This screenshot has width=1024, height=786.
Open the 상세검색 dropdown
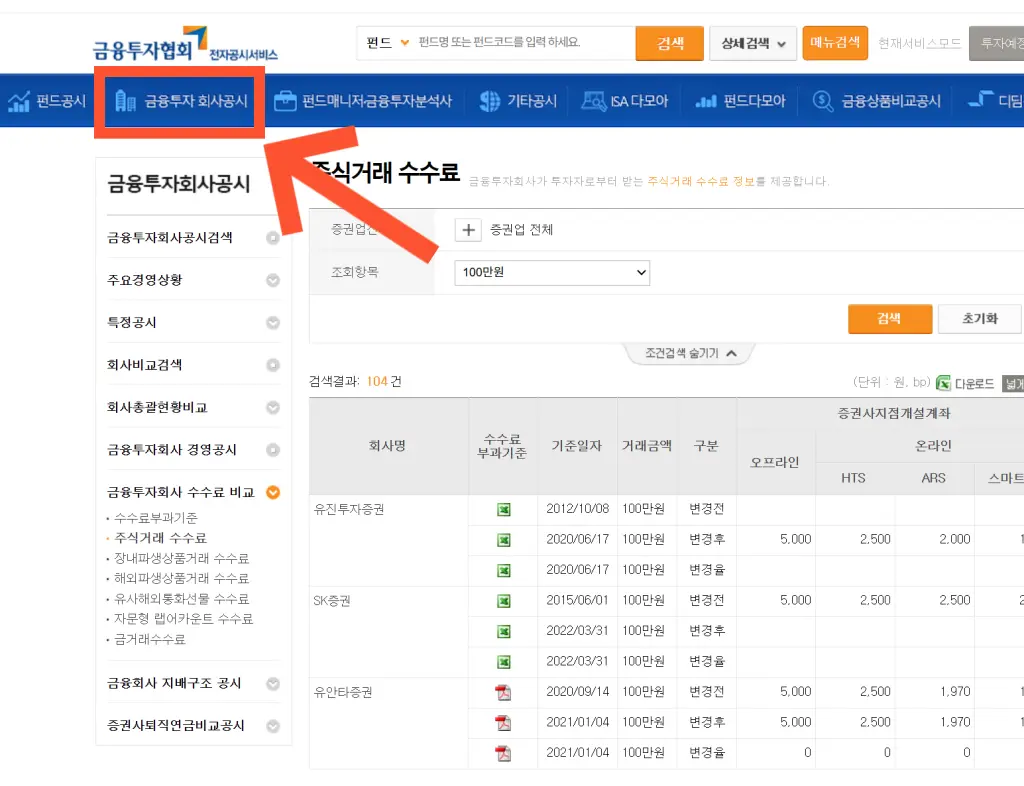pyautogui.click(x=753, y=44)
